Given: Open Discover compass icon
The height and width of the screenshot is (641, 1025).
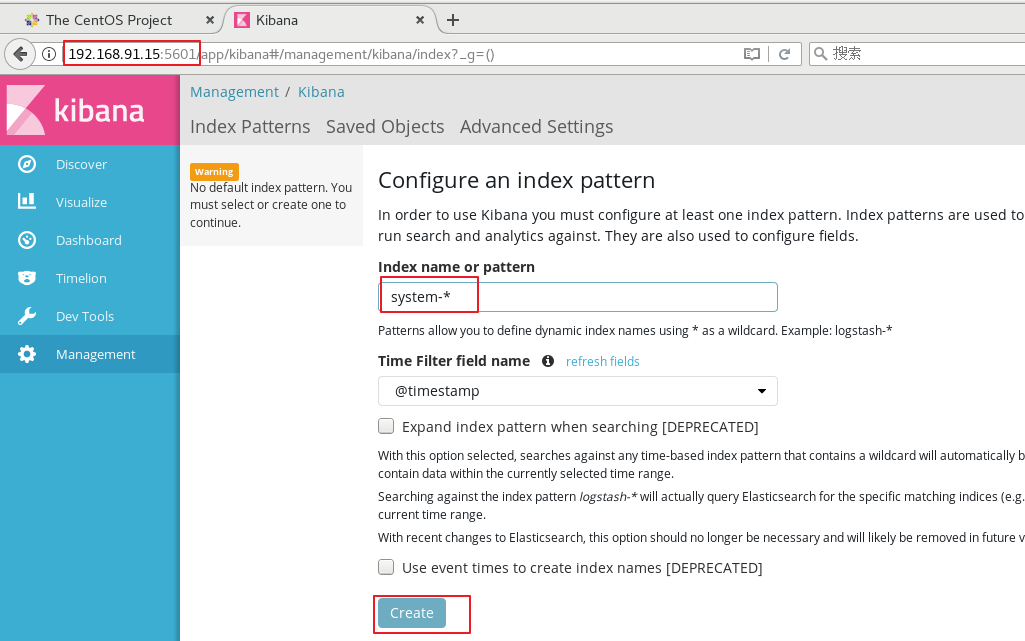Looking at the screenshot, I should (27, 164).
